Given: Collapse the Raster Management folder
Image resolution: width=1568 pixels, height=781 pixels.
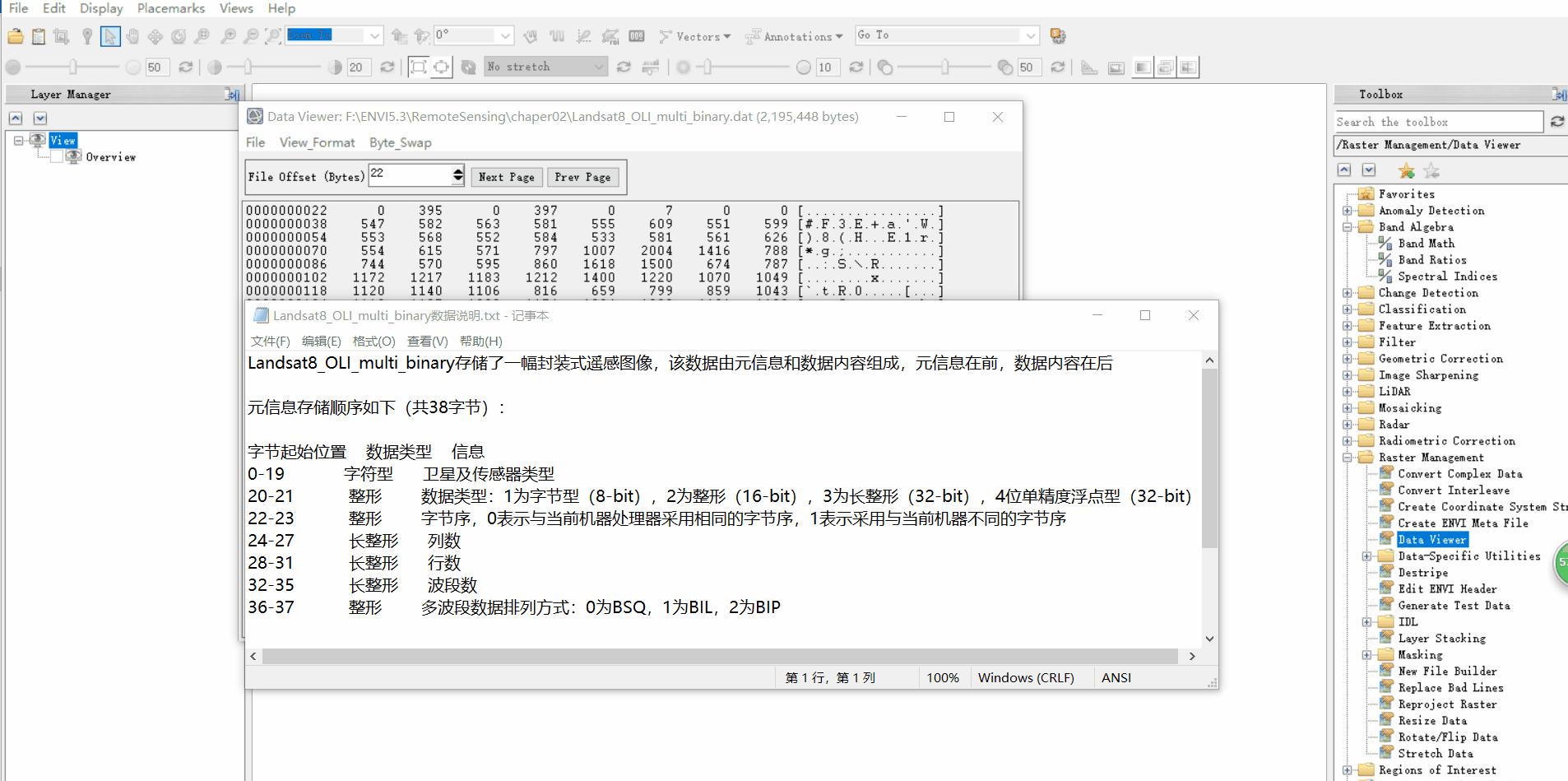Looking at the screenshot, I should coord(1347,458).
